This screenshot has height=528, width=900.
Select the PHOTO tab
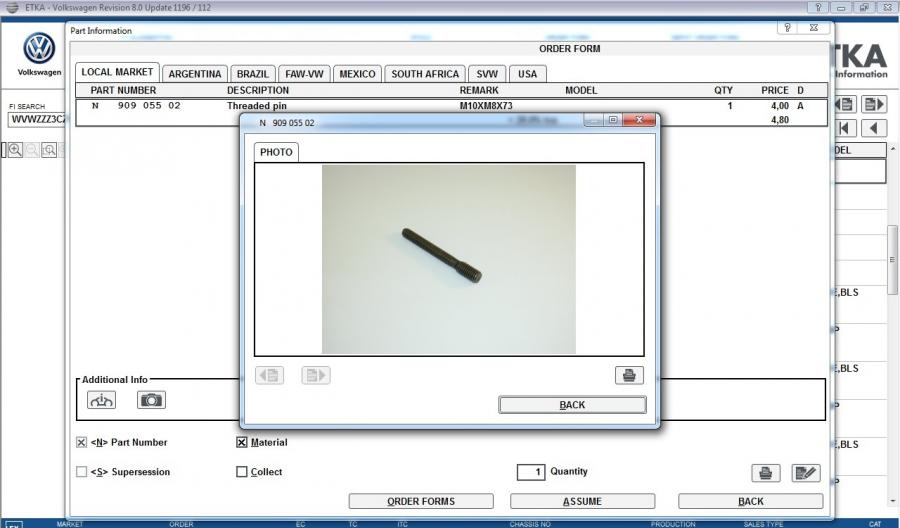[x=276, y=152]
